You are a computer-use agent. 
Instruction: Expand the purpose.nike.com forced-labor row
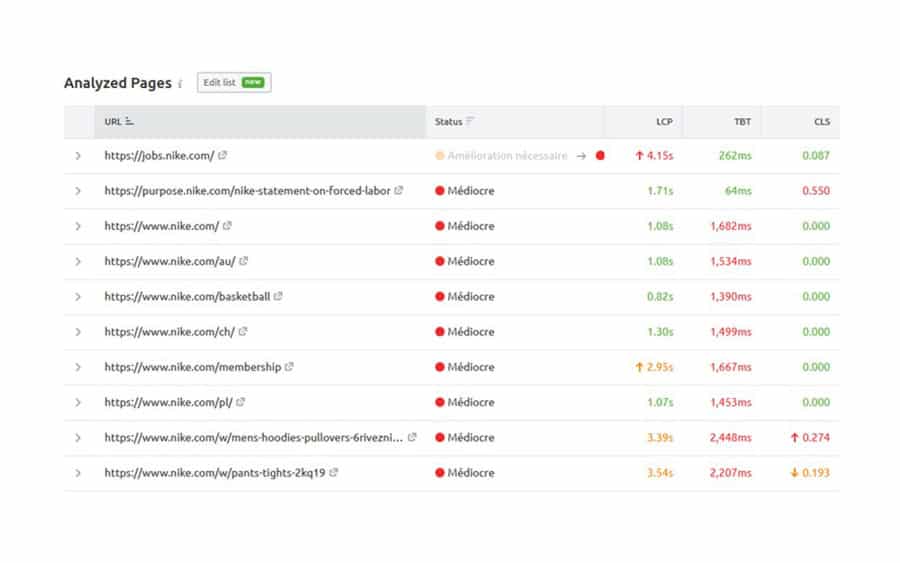click(78, 191)
